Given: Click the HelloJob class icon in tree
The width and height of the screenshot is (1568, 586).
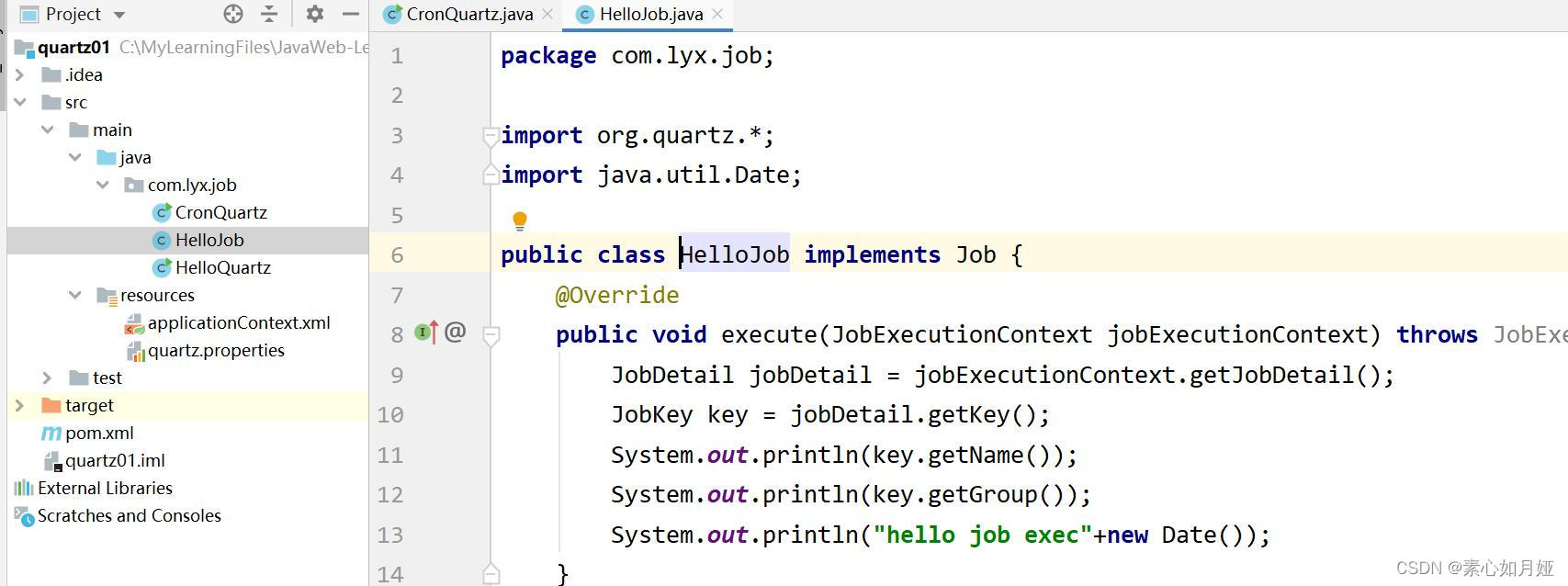Looking at the screenshot, I should tap(162, 240).
